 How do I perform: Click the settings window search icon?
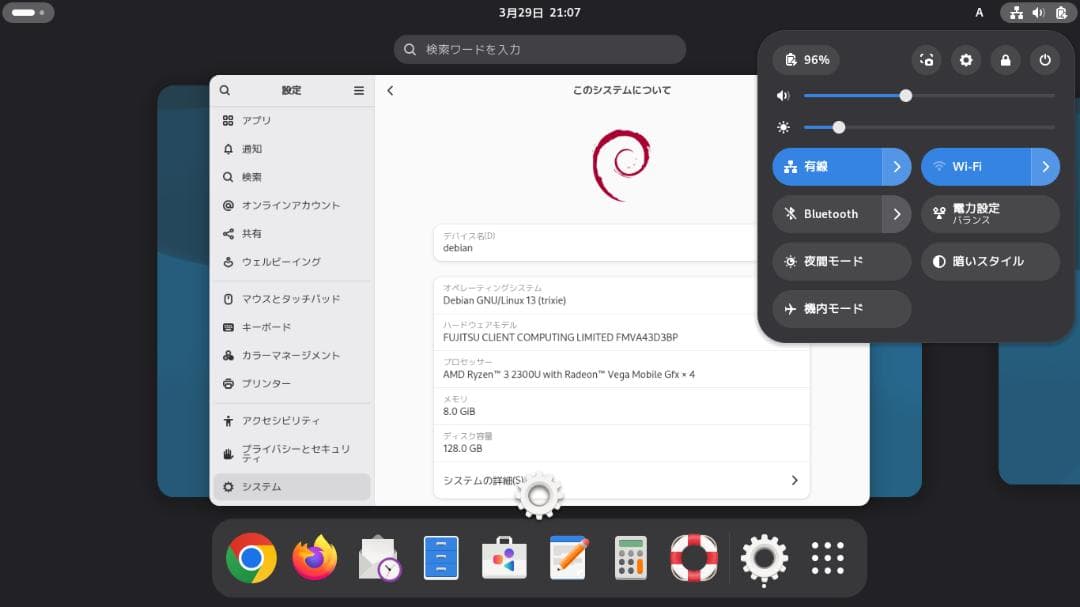click(x=225, y=90)
